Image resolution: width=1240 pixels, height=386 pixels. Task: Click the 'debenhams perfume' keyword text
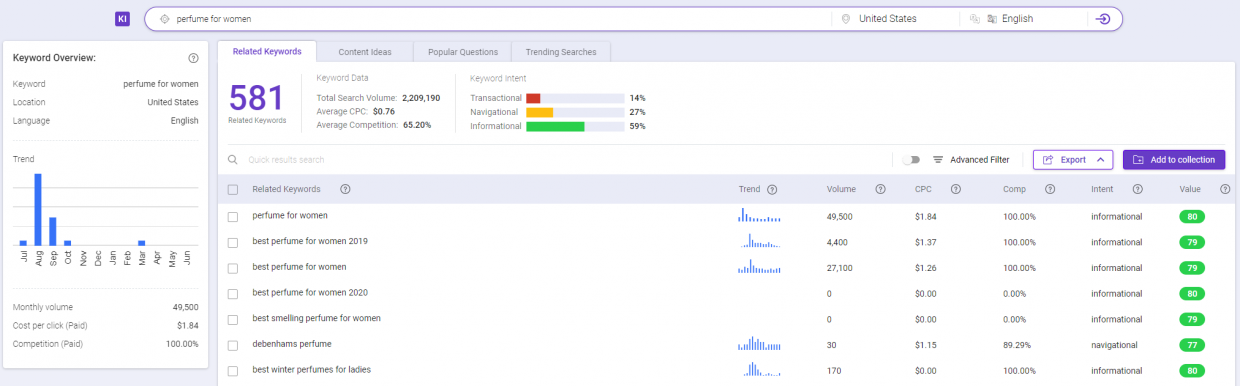[x=292, y=344]
